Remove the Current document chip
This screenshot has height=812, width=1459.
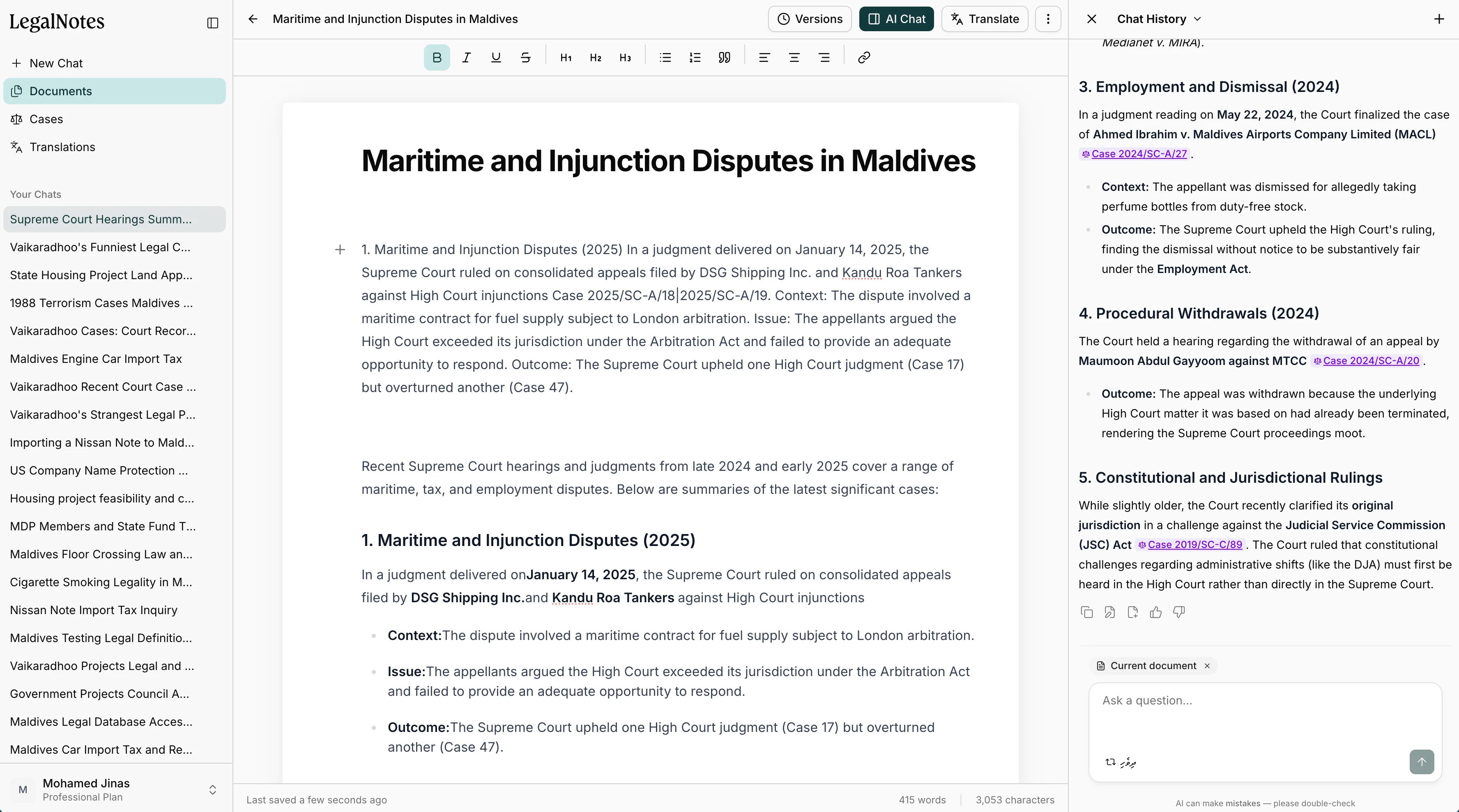point(1207,666)
